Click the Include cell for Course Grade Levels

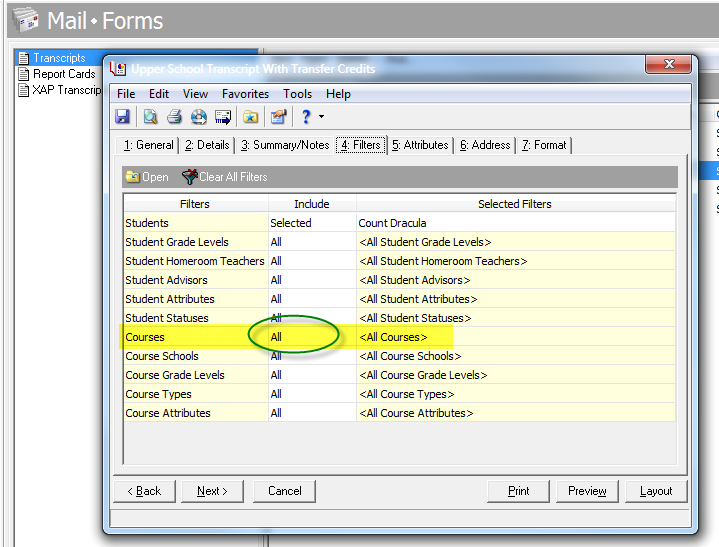point(312,375)
